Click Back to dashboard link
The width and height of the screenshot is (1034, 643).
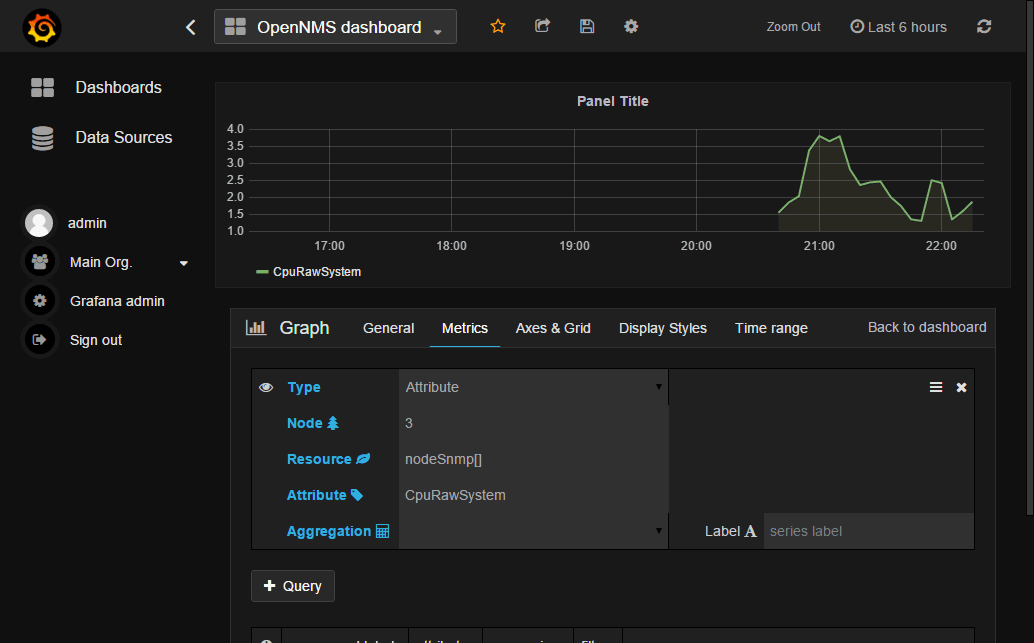tap(927, 327)
